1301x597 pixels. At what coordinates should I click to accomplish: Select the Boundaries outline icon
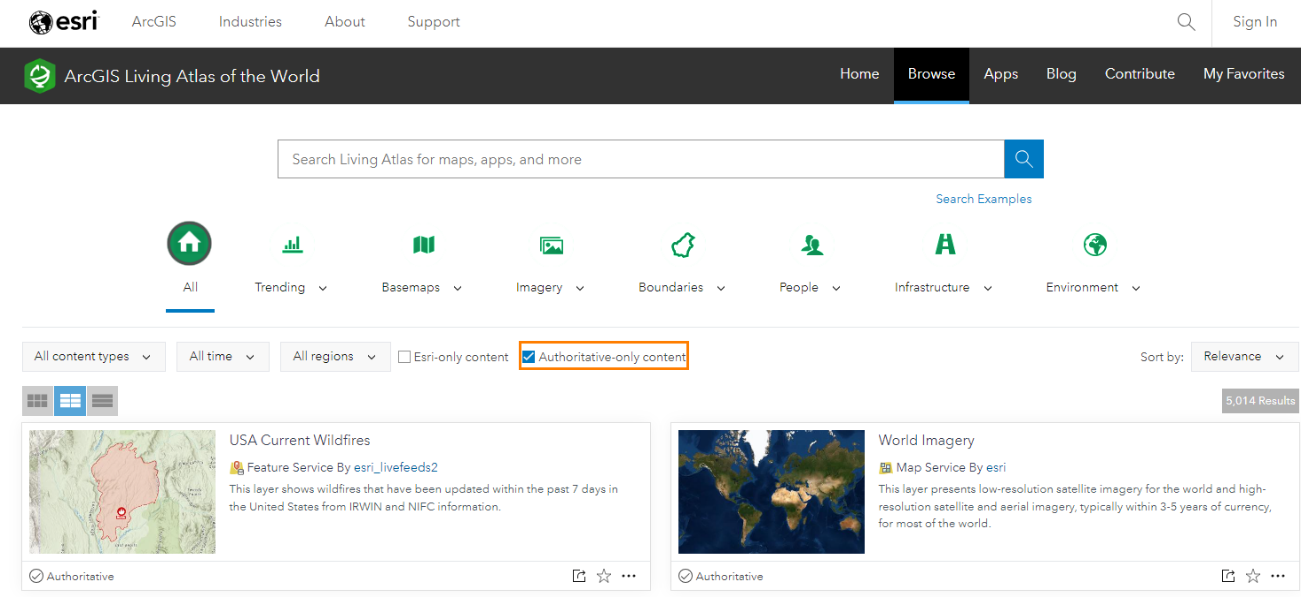(x=683, y=244)
